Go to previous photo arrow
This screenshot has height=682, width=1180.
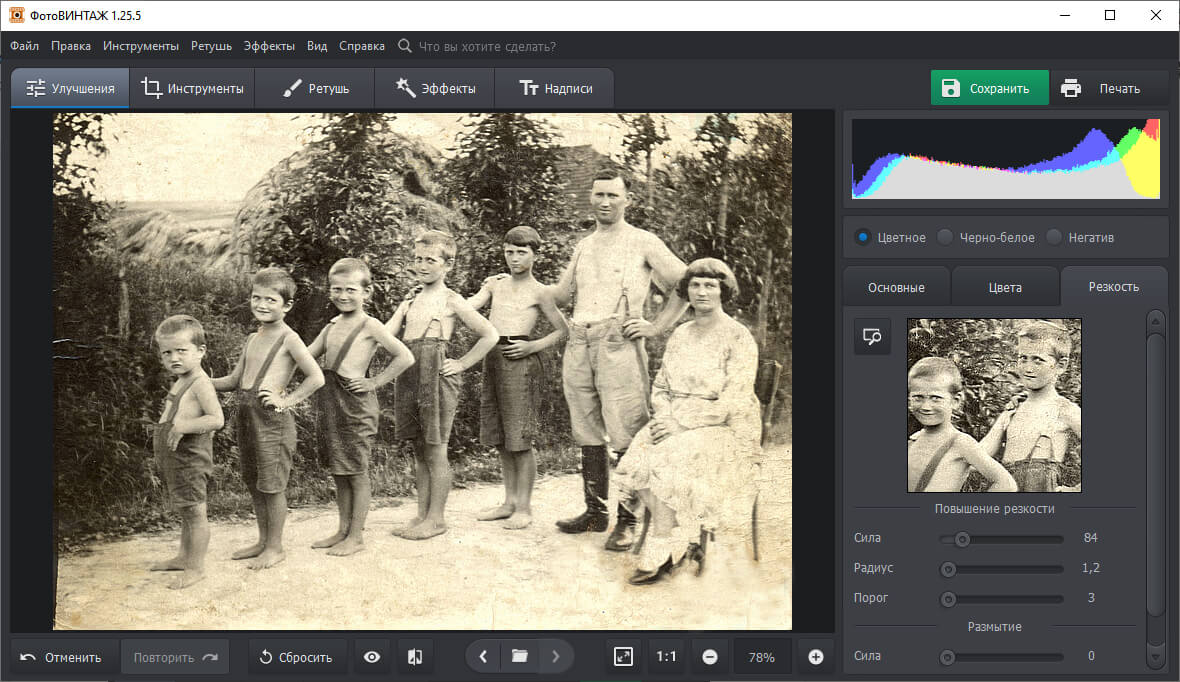pyautogui.click(x=483, y=657)
